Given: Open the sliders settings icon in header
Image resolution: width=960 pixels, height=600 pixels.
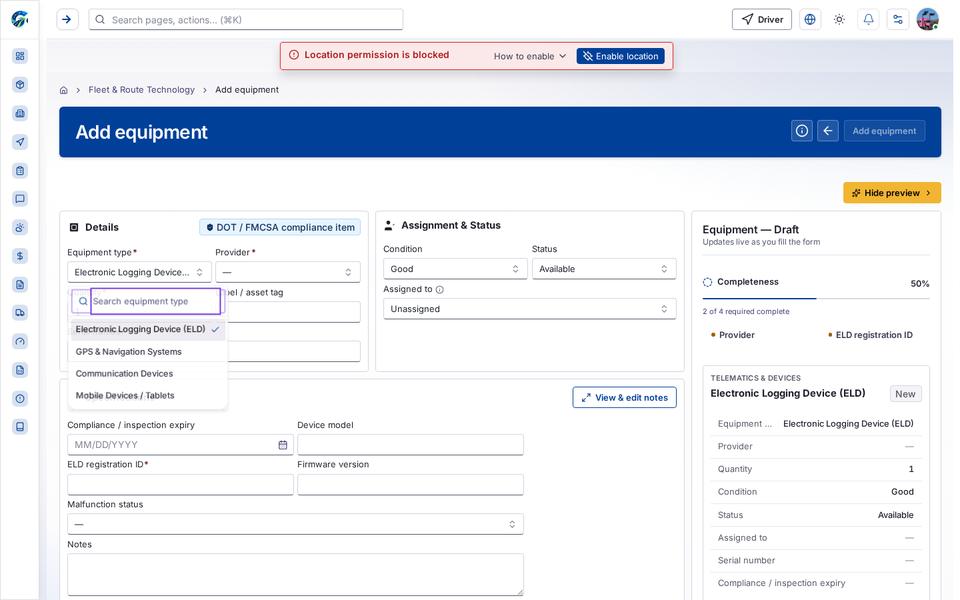Looking at the screenshot, I should [x=898, y=20].
